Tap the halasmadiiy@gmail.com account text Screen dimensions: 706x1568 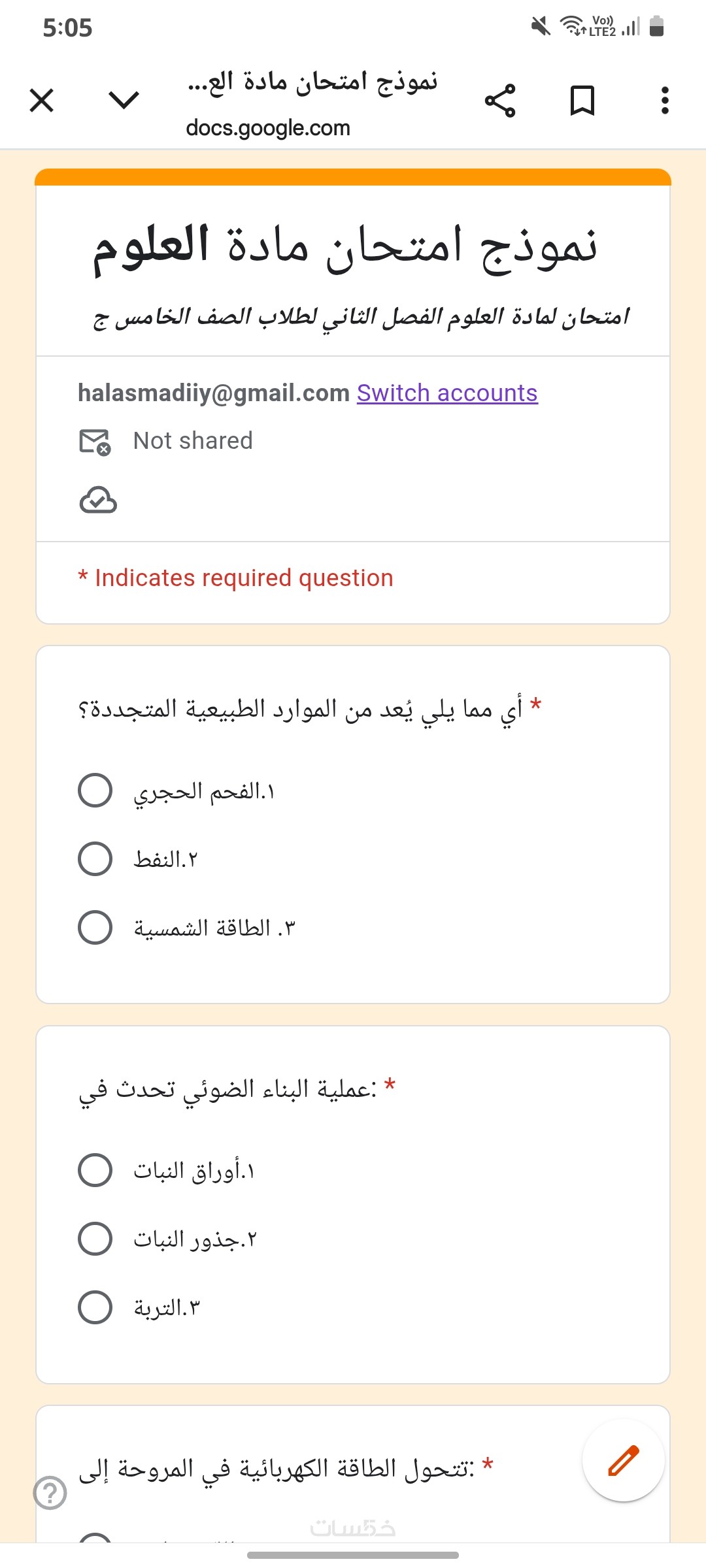click(214, 393)
